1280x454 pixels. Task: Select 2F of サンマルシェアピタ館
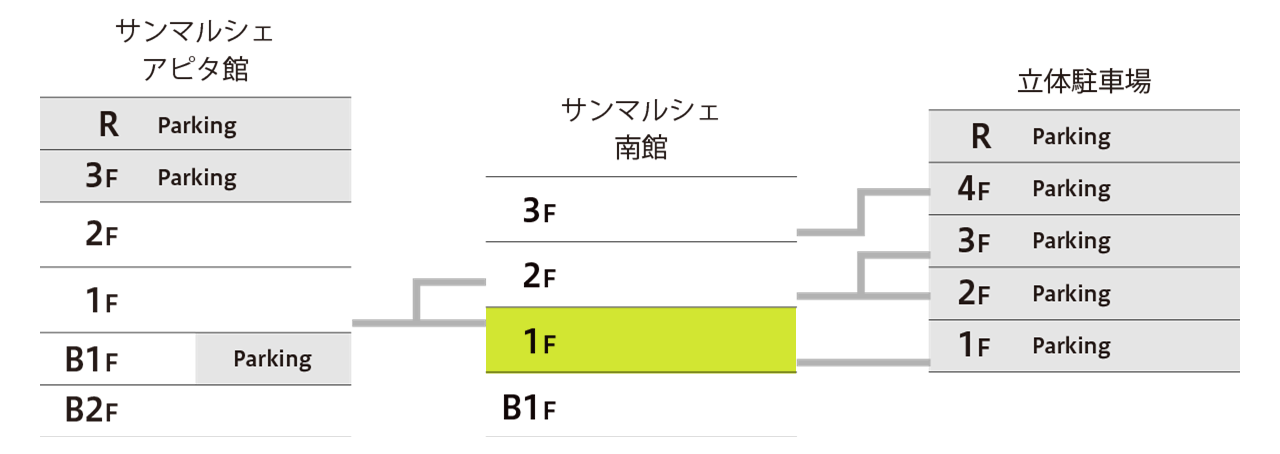tap(196, 234)
